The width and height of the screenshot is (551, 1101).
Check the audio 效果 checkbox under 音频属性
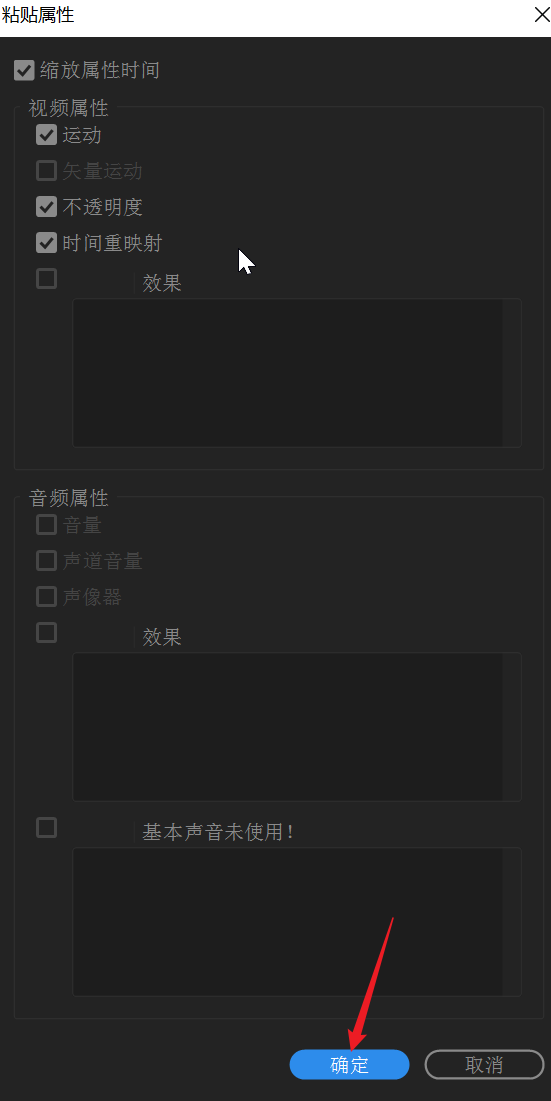coord(46,633)
